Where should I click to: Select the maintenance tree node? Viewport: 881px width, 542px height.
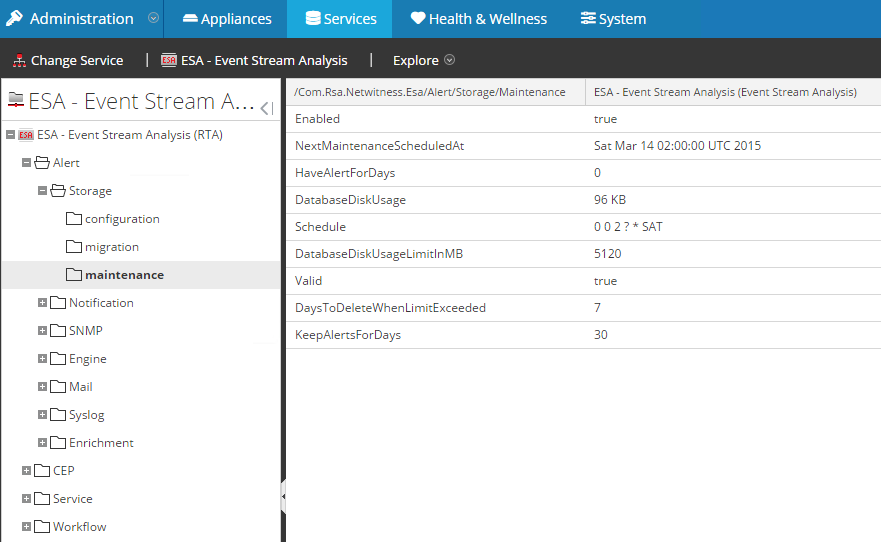coord(124,275)
